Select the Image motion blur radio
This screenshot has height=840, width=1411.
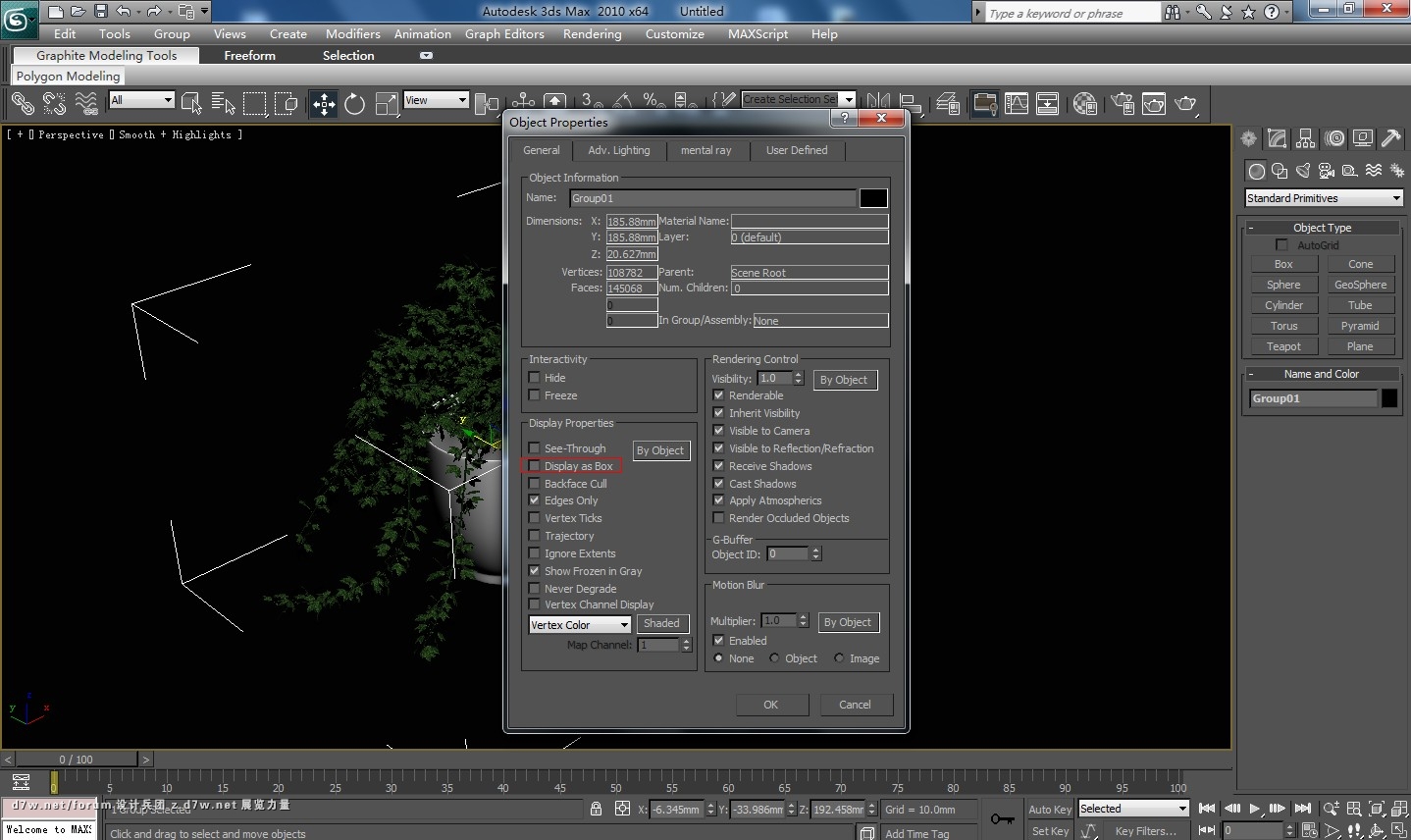tap(839, 658)
